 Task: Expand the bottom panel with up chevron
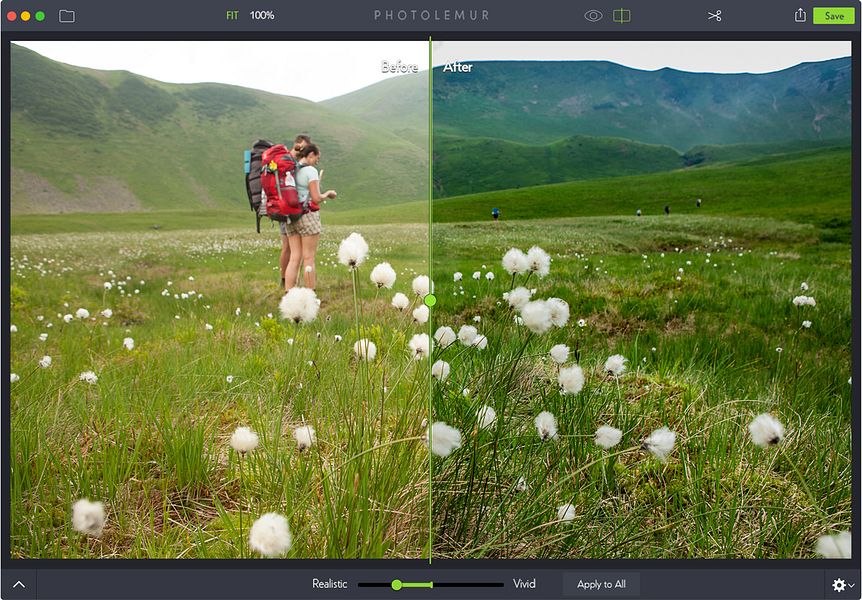pyautogui.click(x=19, y=585)
